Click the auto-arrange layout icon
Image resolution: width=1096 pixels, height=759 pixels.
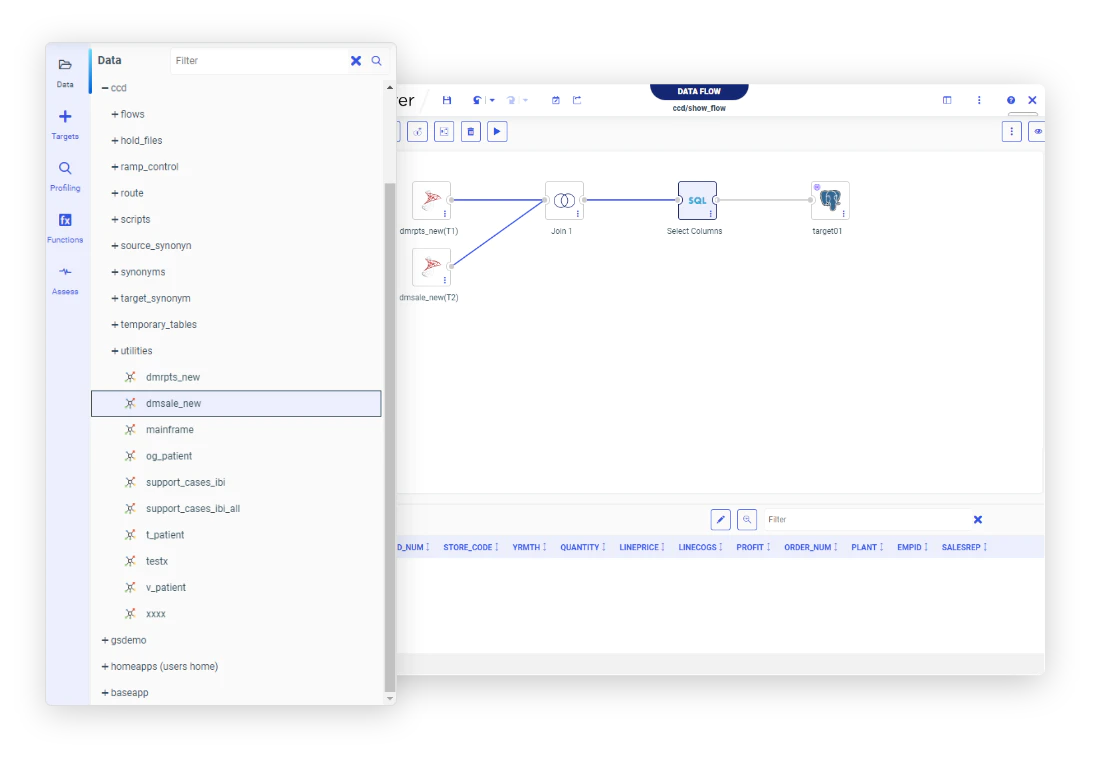click(x=444, y=131)
